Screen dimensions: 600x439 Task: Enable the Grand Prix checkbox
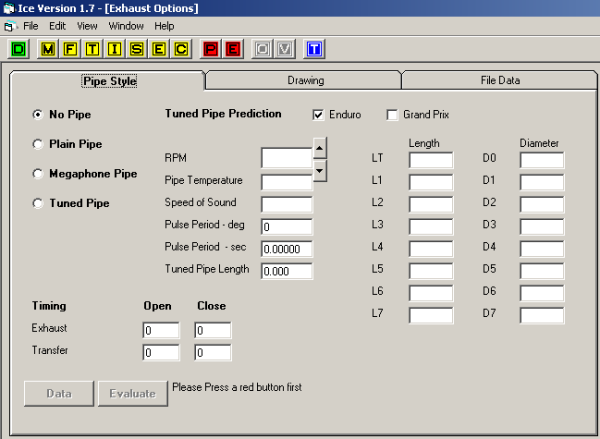tap(392, 115)
